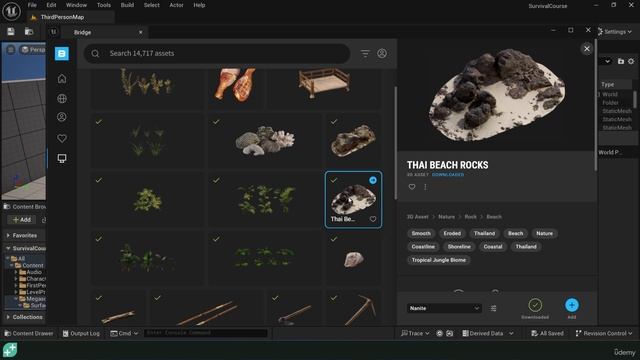The height and width of the screenshot is (360, 640).
Task: Open the person Collections sidebar icon
Action: [x=62, y=117]
